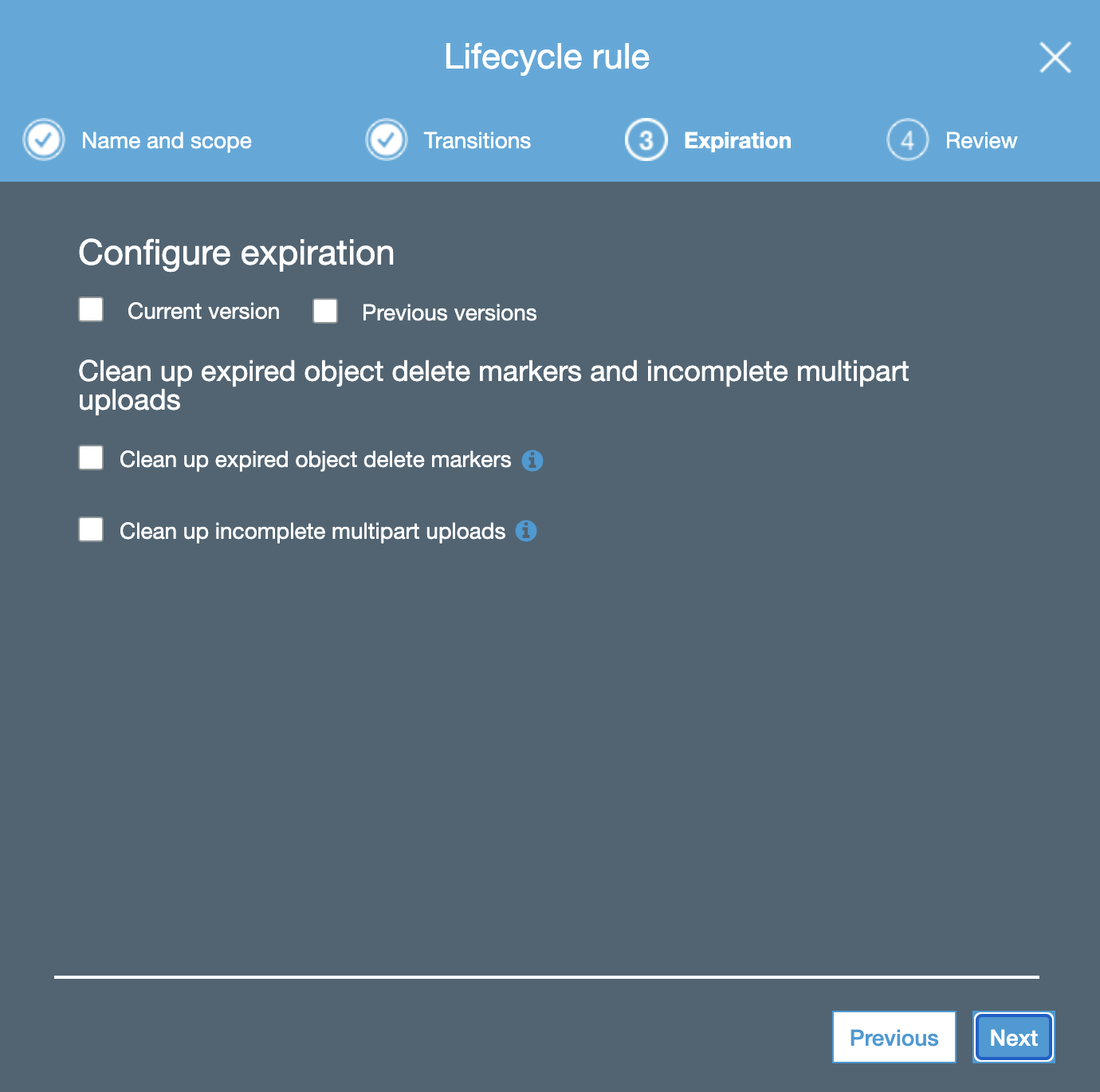Screen dimensions: 1100x1092
Task: Click the step 3 circle icon
Action: tap(646, 140)
